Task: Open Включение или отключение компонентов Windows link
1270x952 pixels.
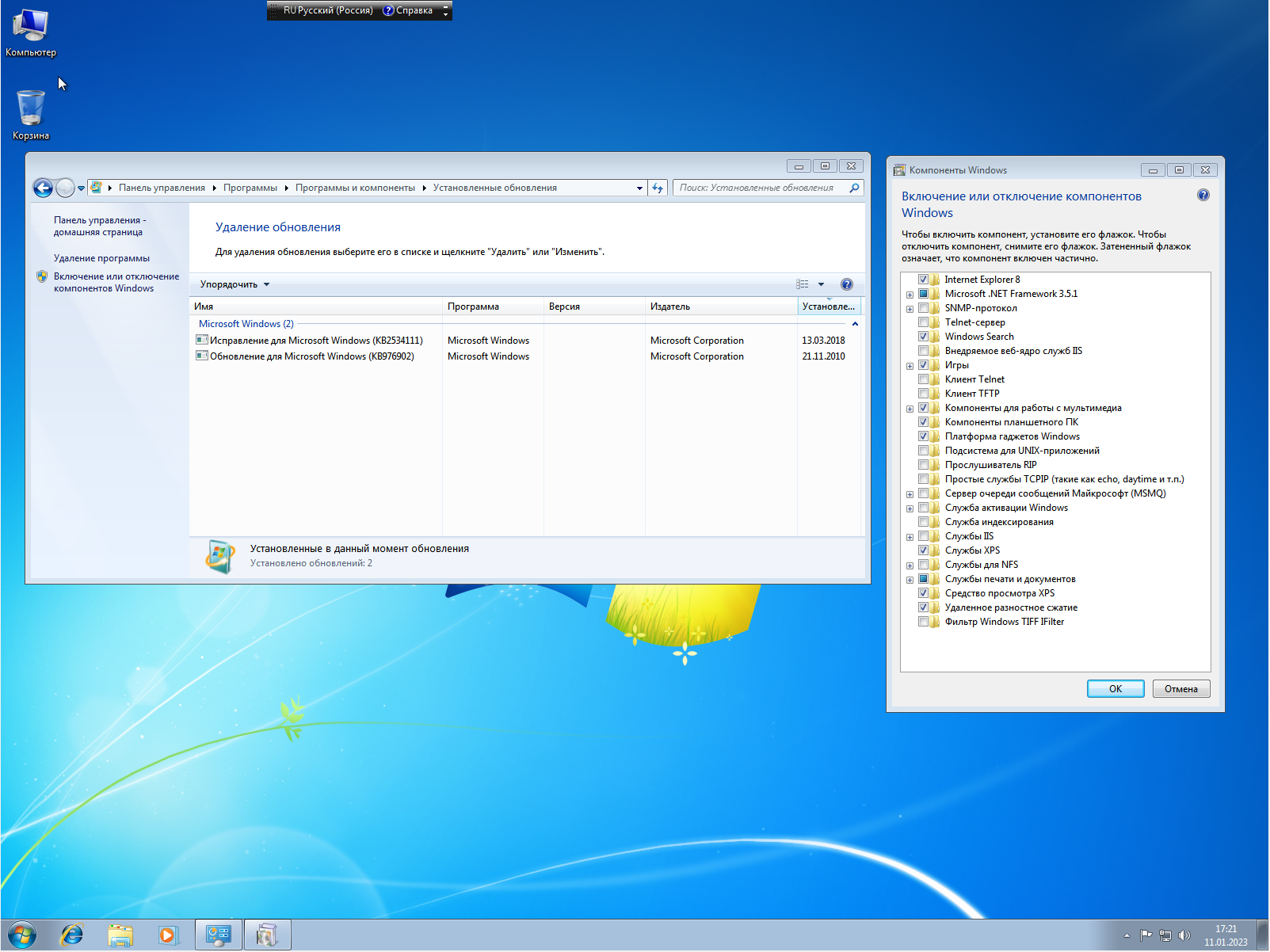Action: pos(116,282)
